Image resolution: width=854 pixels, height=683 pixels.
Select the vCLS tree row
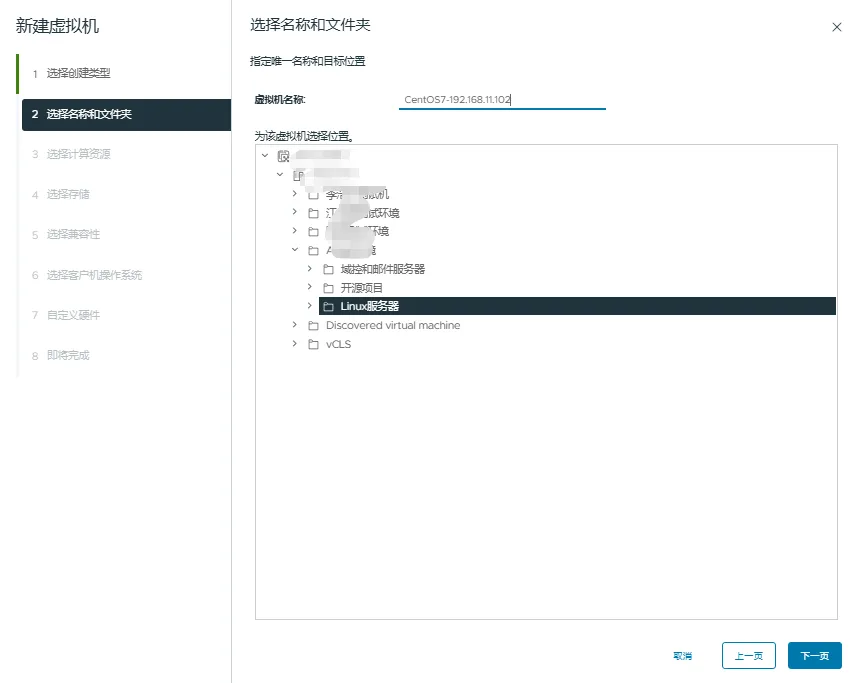(338, 344)
